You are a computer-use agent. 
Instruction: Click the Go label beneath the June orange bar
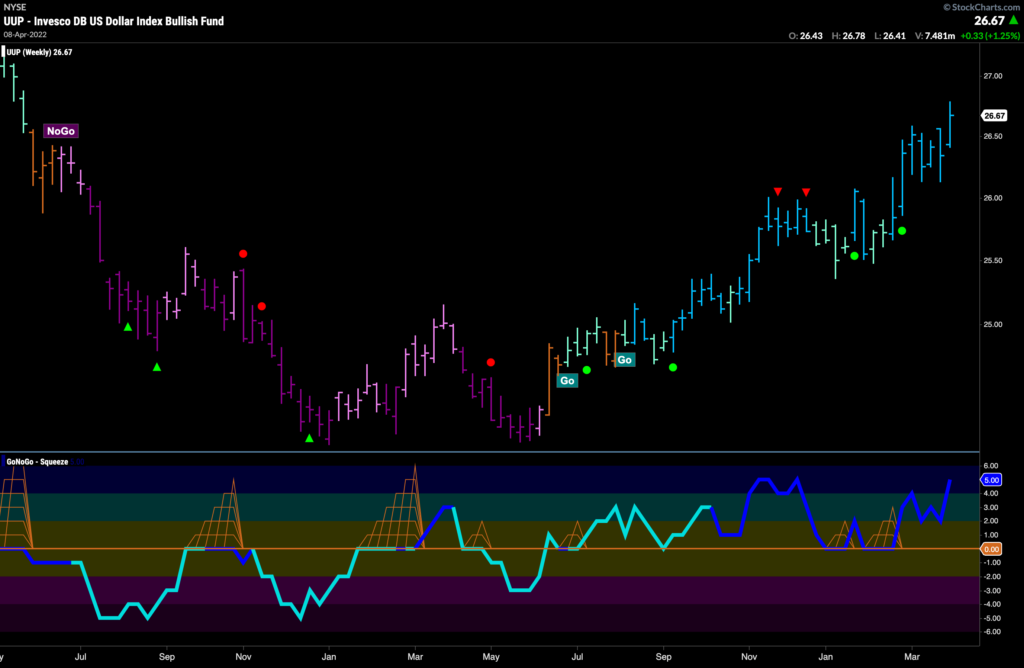pyautogui.click(x=567, y=381)
